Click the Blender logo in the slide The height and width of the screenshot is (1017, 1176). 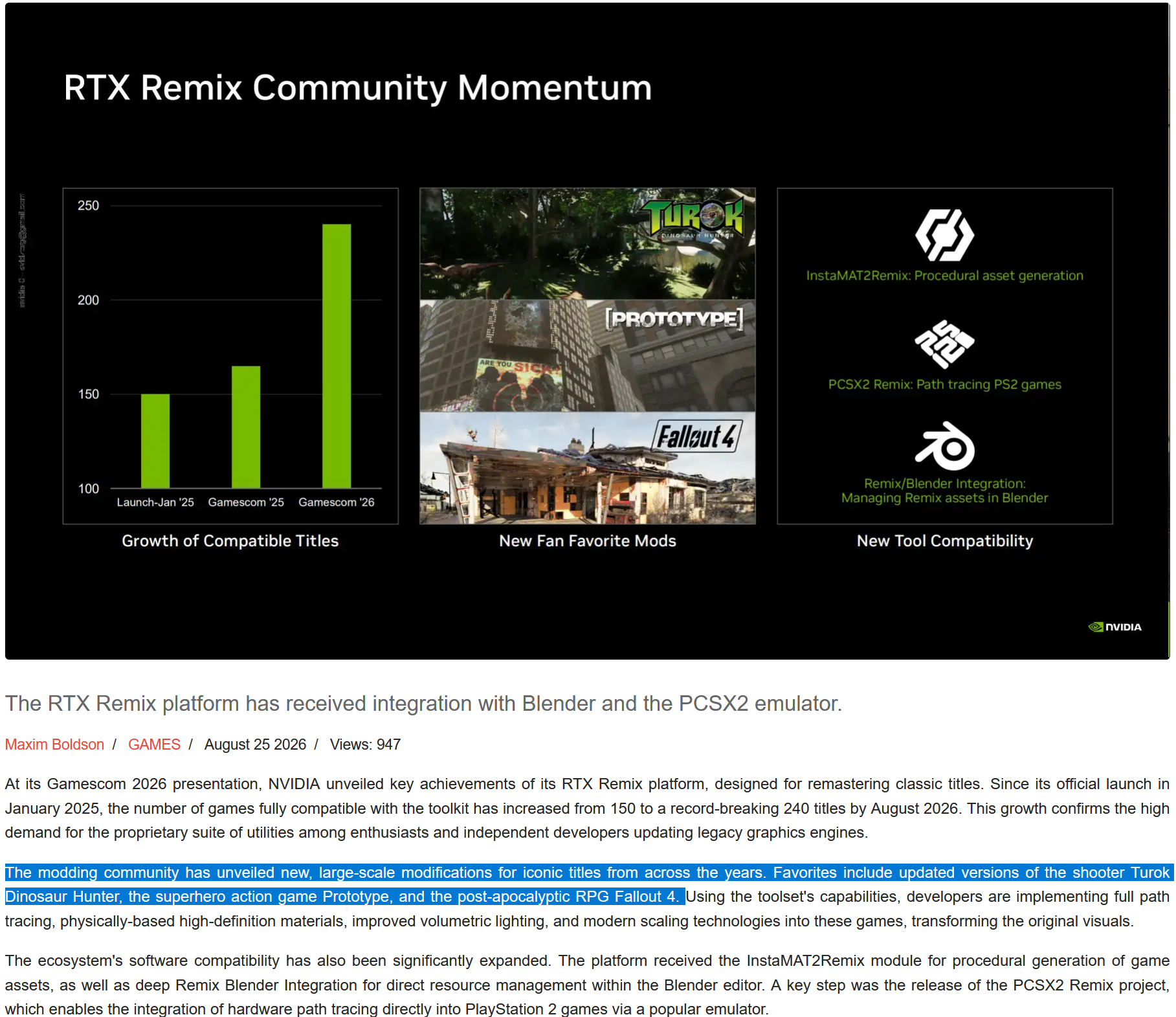pos(944,446)
